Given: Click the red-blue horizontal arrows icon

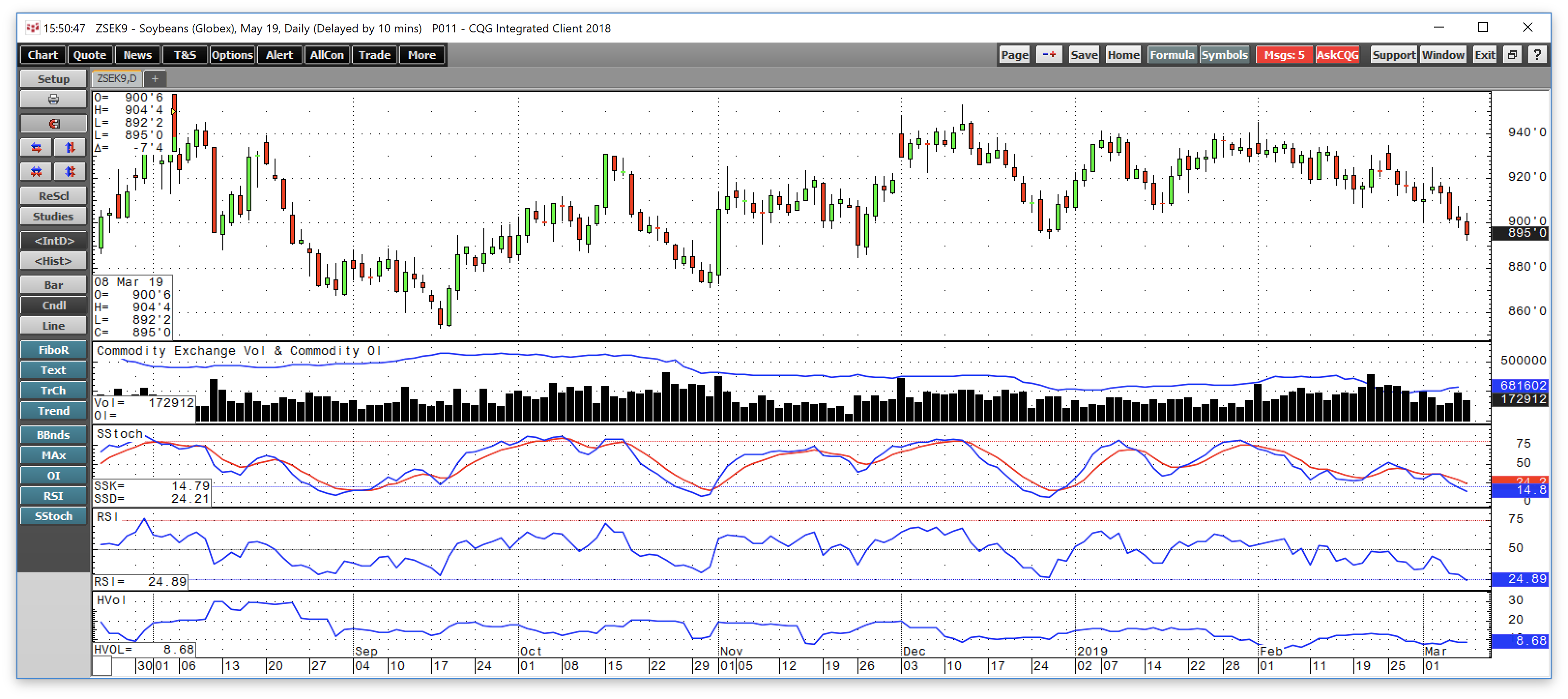Looking at the screenshot, I should tap(35, 147).
